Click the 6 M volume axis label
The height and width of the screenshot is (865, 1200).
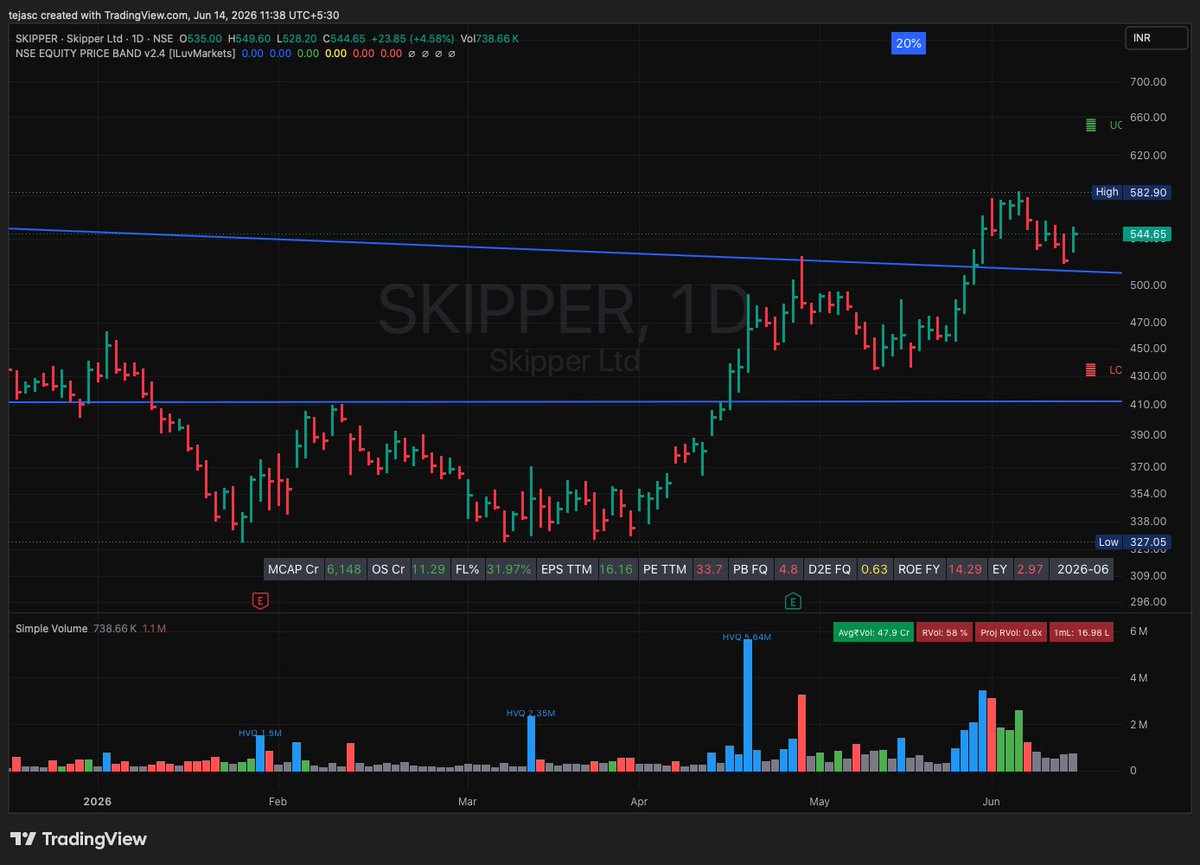click(x=1138, y=631)
